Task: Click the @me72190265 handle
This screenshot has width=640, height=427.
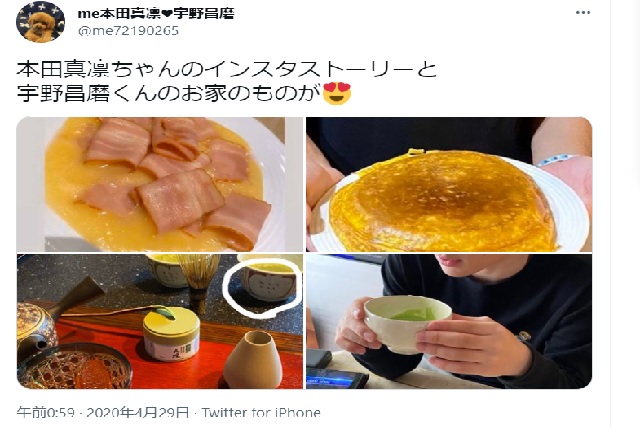Action: click(x=128, y=31)
